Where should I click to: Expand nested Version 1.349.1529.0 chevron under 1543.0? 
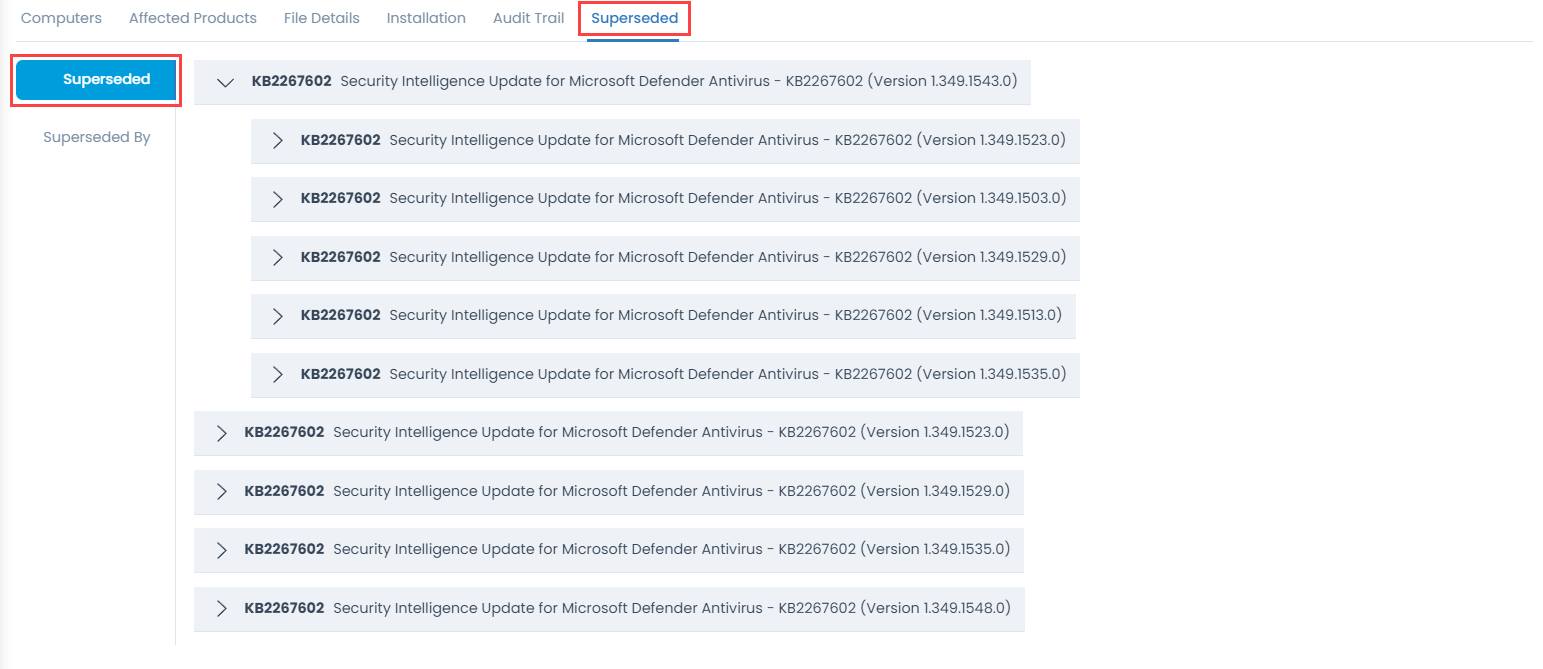[278, 257]
